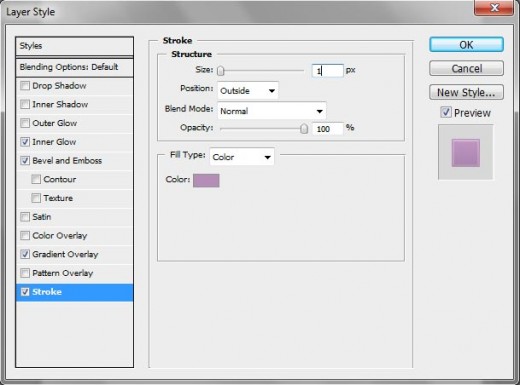Enable the Color Overlay checkbox
Screen dimensions: 520x385
[x=25, y=236]
